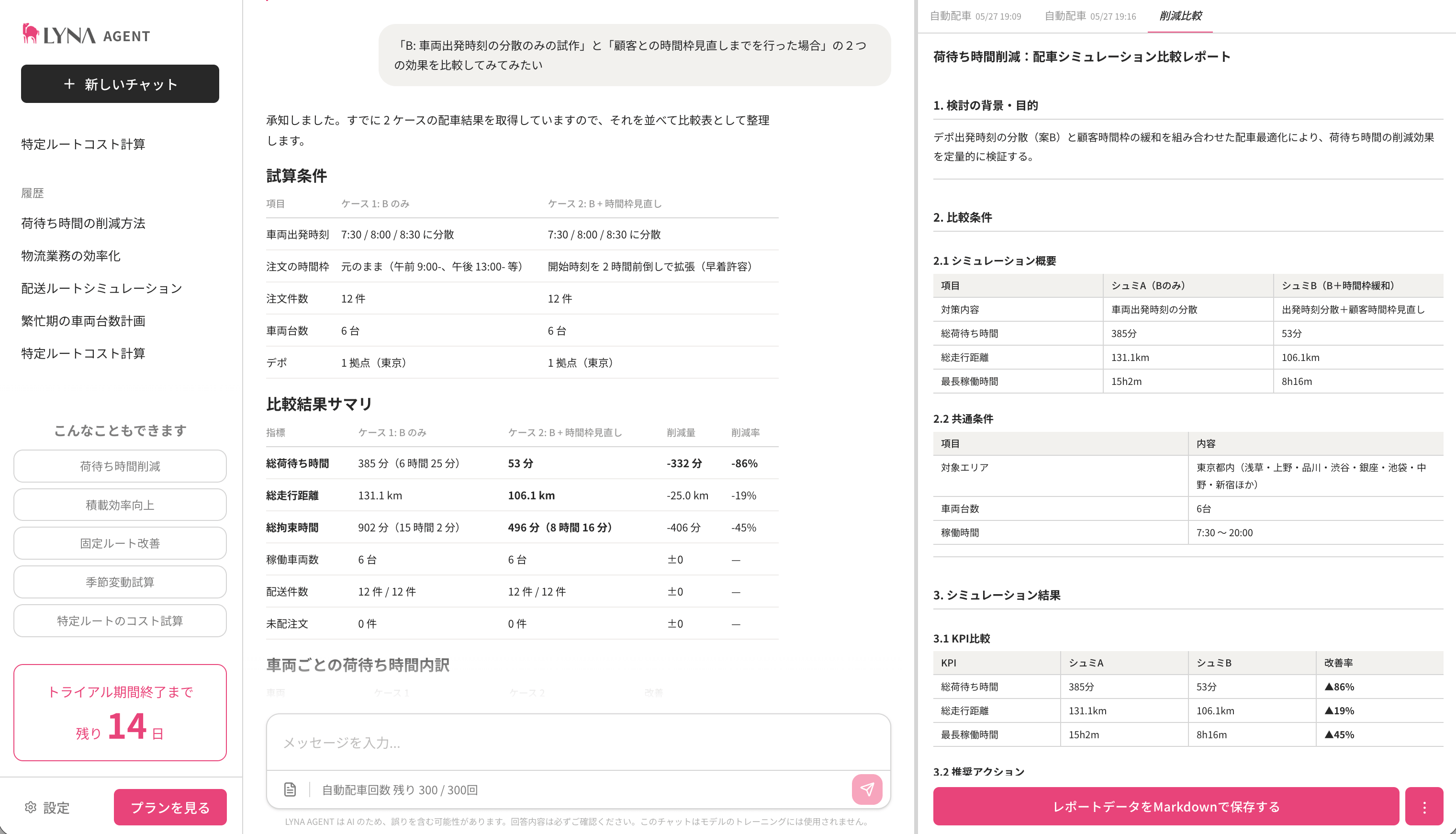Click 車両ごとの荷待ち時間内訳 heading

click(x=358, y=665)
